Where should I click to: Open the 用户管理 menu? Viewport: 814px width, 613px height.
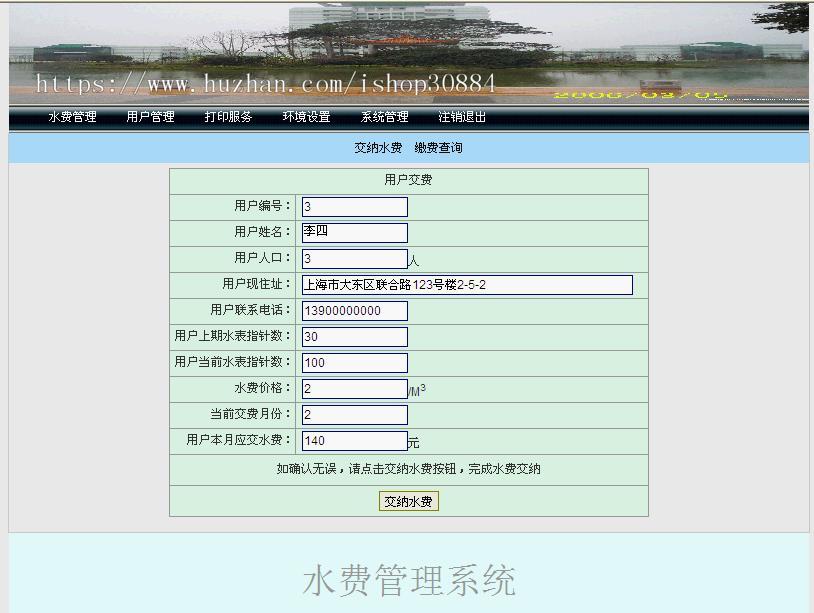tap(150, 117)
